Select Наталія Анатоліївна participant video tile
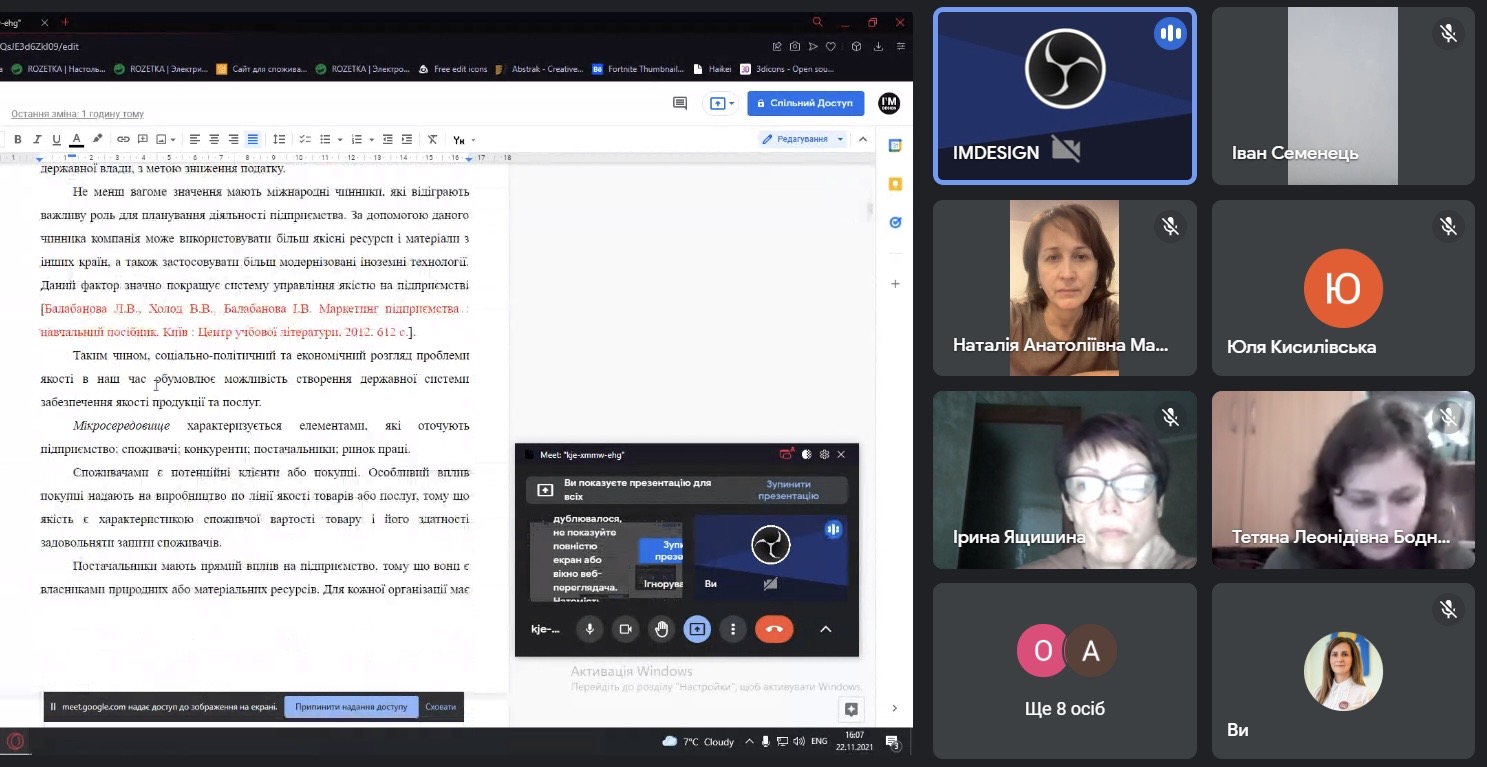Screen dimensions: 1487x767 point(1064,288)
